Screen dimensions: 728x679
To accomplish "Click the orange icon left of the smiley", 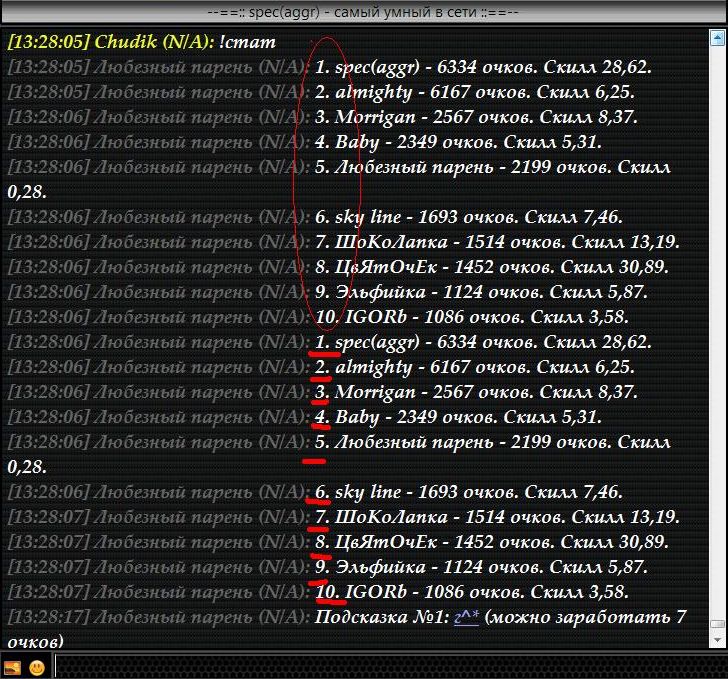I will tap(14, 666).
